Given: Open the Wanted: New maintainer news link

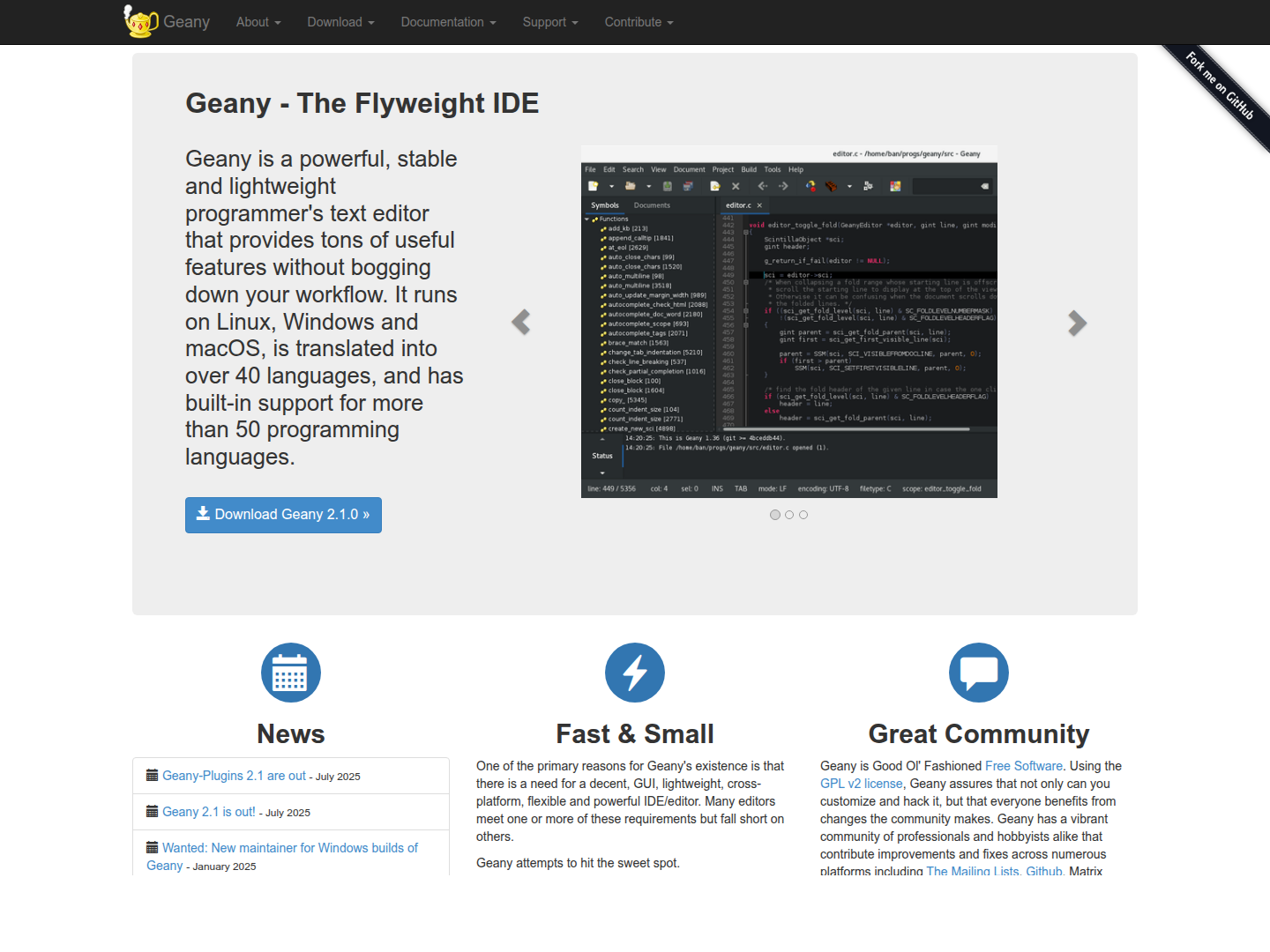Looking at the screenshot, I should (x=282, y=857).
